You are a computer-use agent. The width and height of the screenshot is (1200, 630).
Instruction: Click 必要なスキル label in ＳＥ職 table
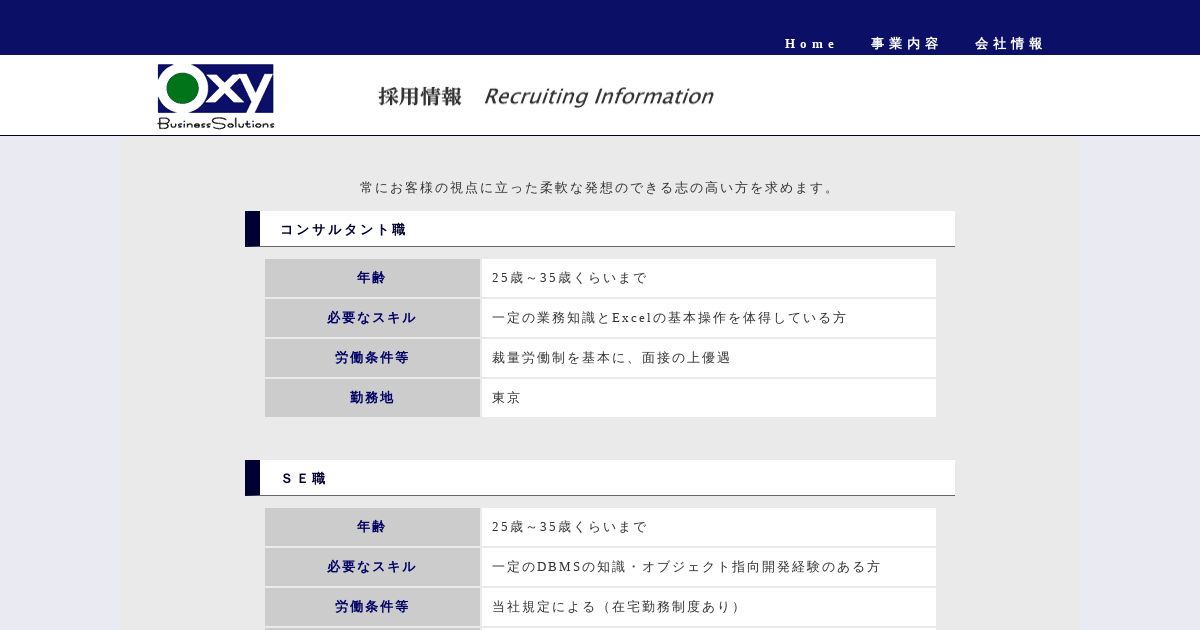pos(372,567)
